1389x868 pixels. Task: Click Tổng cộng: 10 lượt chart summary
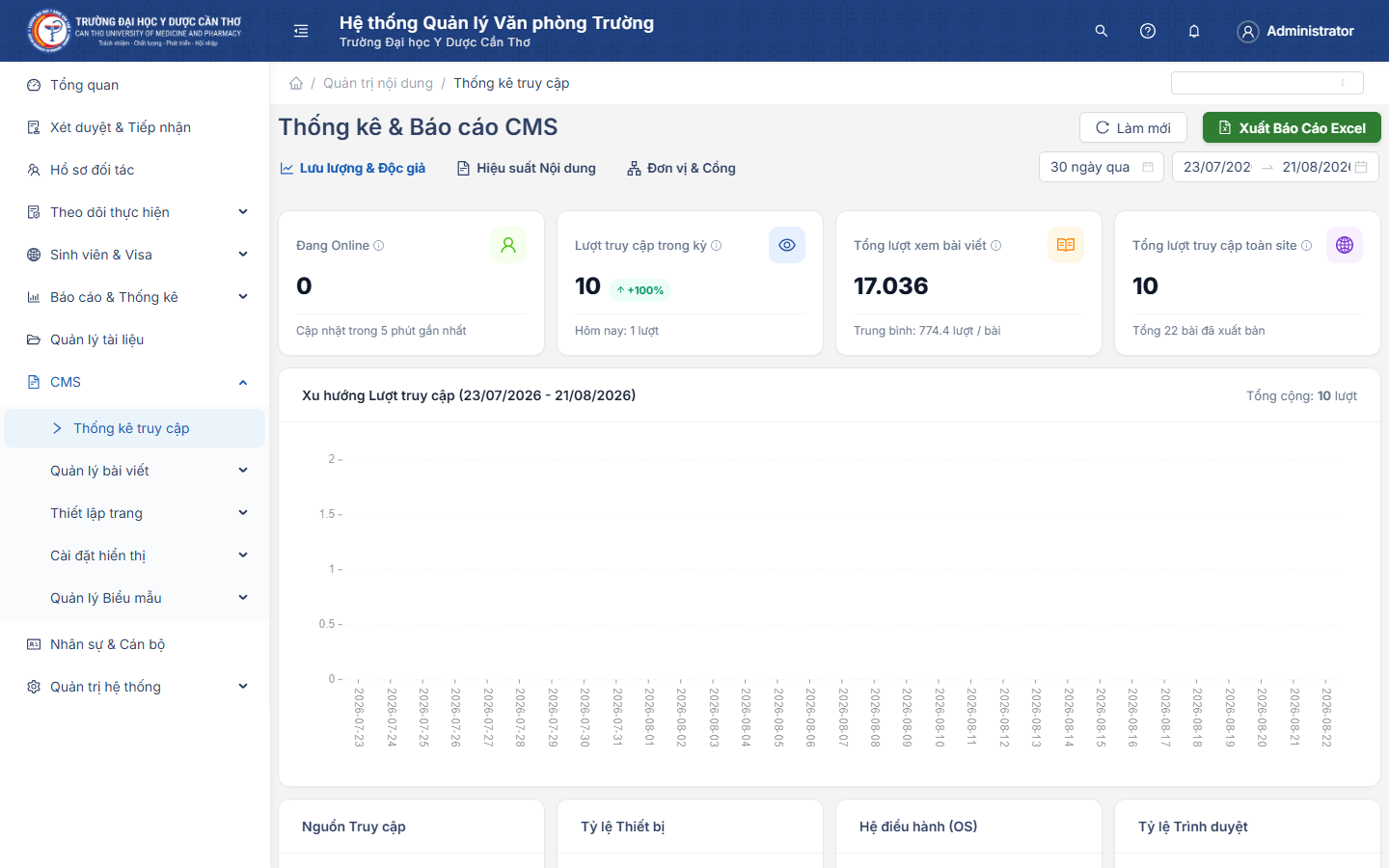click(1301, 396)
